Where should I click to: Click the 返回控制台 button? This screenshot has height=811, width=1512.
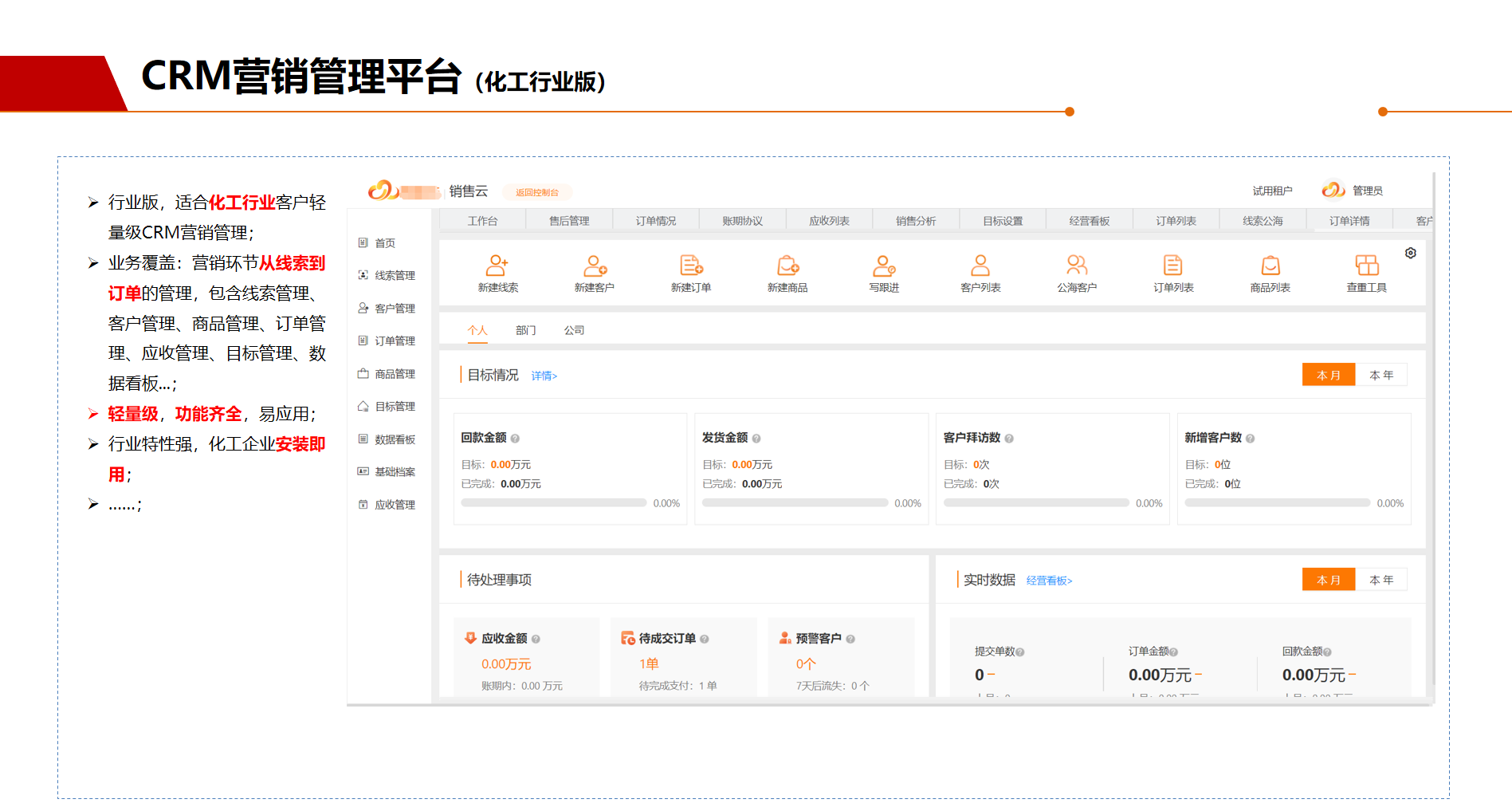(537, 192)
